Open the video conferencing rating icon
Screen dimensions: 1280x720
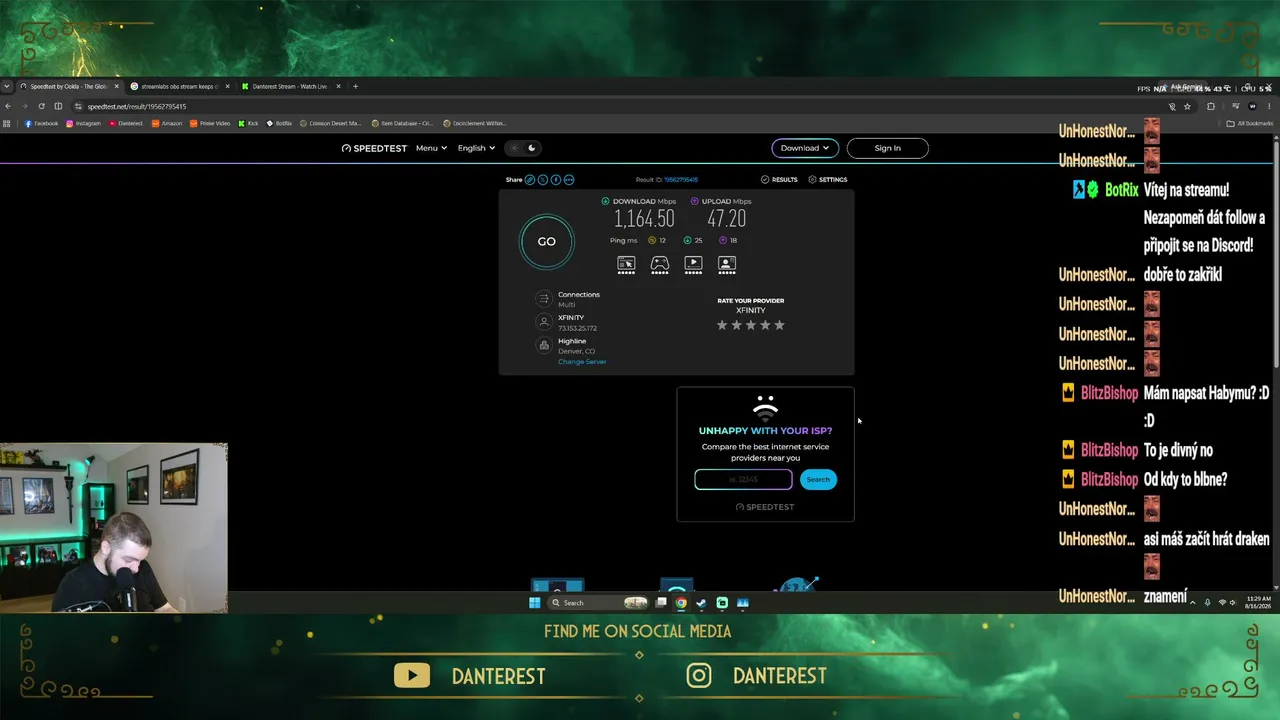tap(727, 264)
